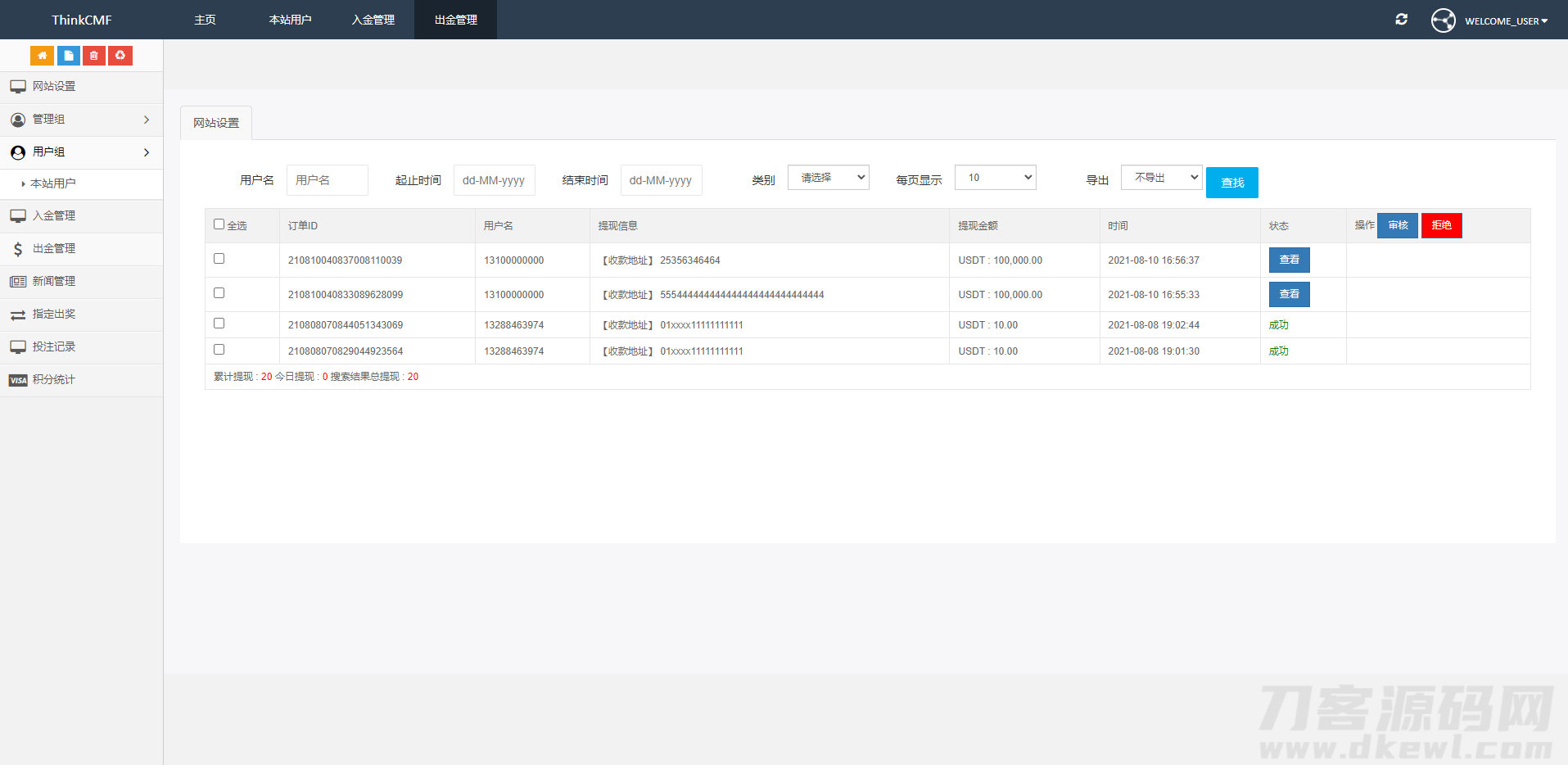Screen dimensions: 1568x765
Task: Check the checkbox for order 210808070844051343069
Action: coord(219,323)
